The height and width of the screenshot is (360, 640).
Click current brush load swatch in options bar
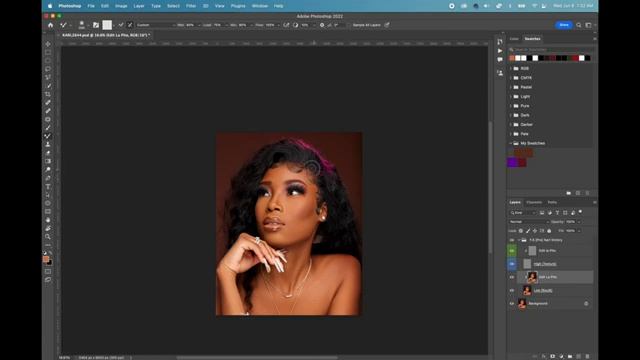pyautogui.click(x=107, y=25)
